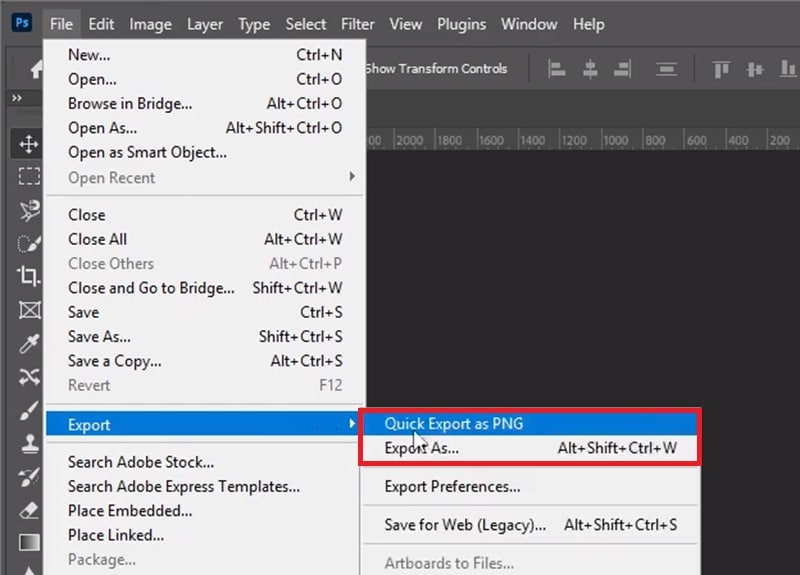Select Close and Go to Bridge...
Image resolution: width=800 pixels, height=575 pixels.
tap(205, 288)
